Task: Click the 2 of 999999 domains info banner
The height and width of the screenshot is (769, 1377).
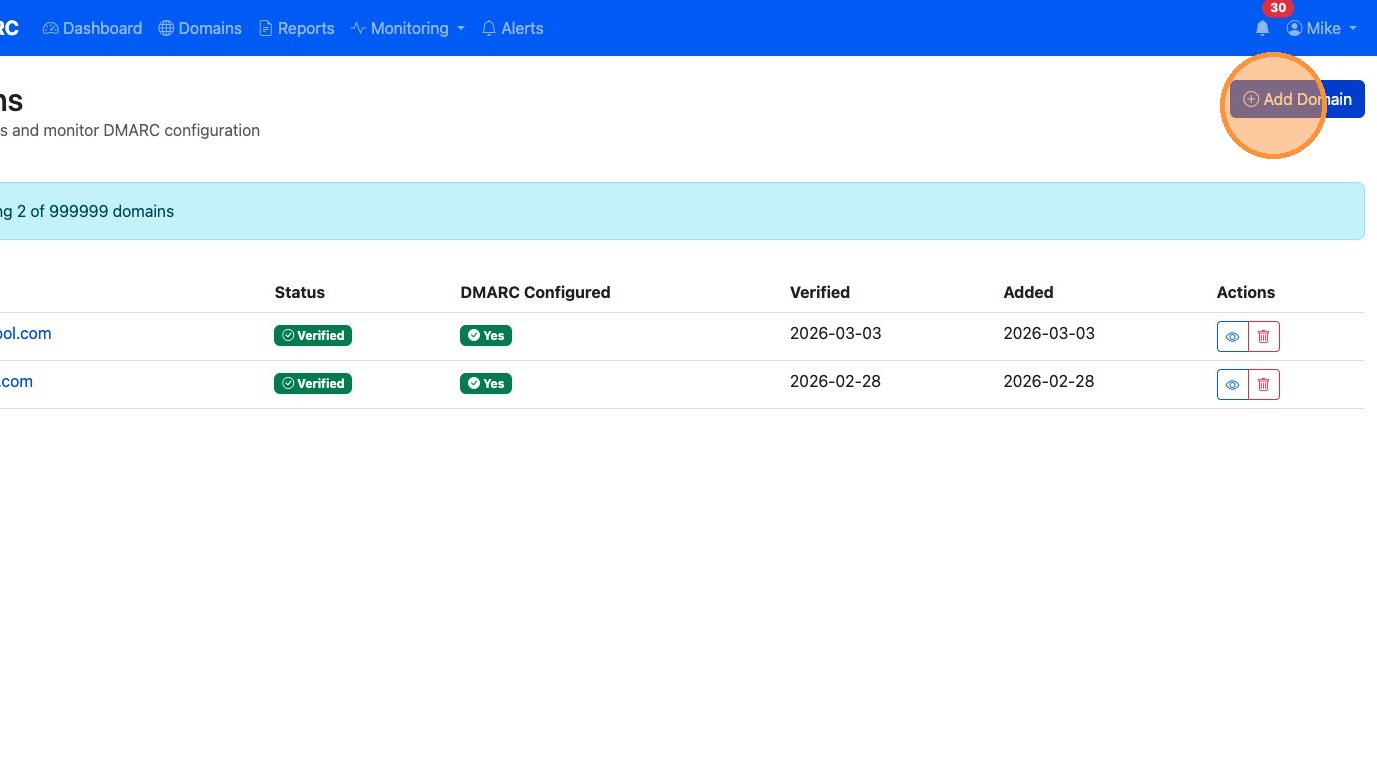Action: coord(682,211)
